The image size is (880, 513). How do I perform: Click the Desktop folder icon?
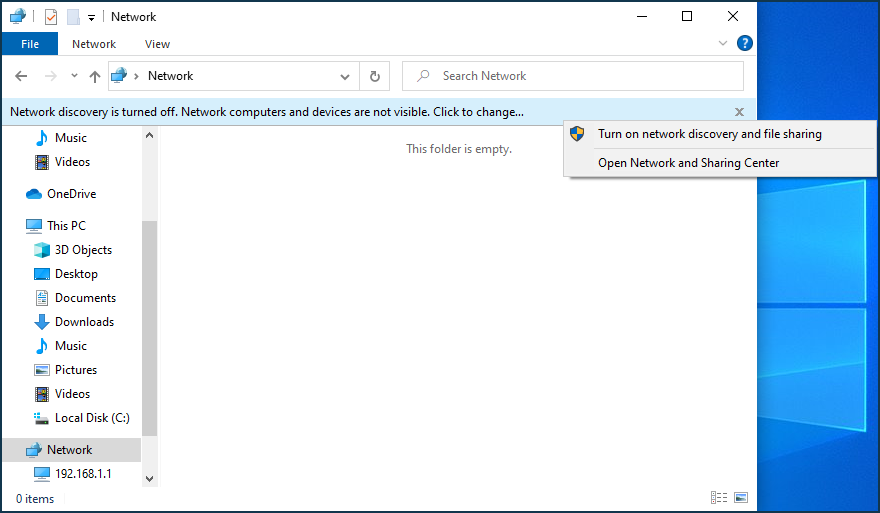click(42, 274)
